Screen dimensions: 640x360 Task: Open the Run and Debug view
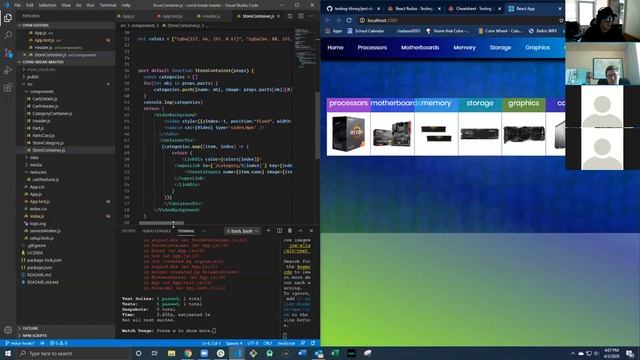tap(8, 70)
